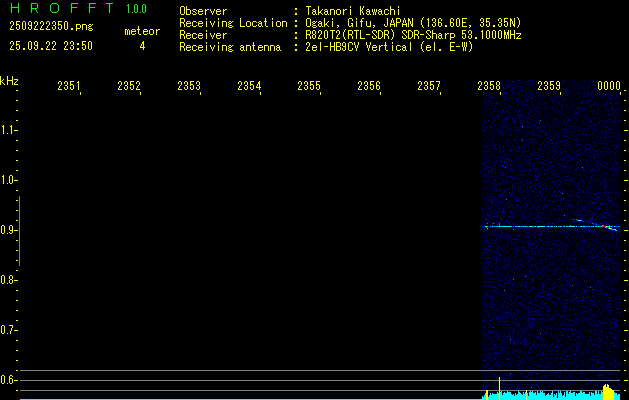Click the 2352 time axis label
629x400 pixels.
(128, 86)
